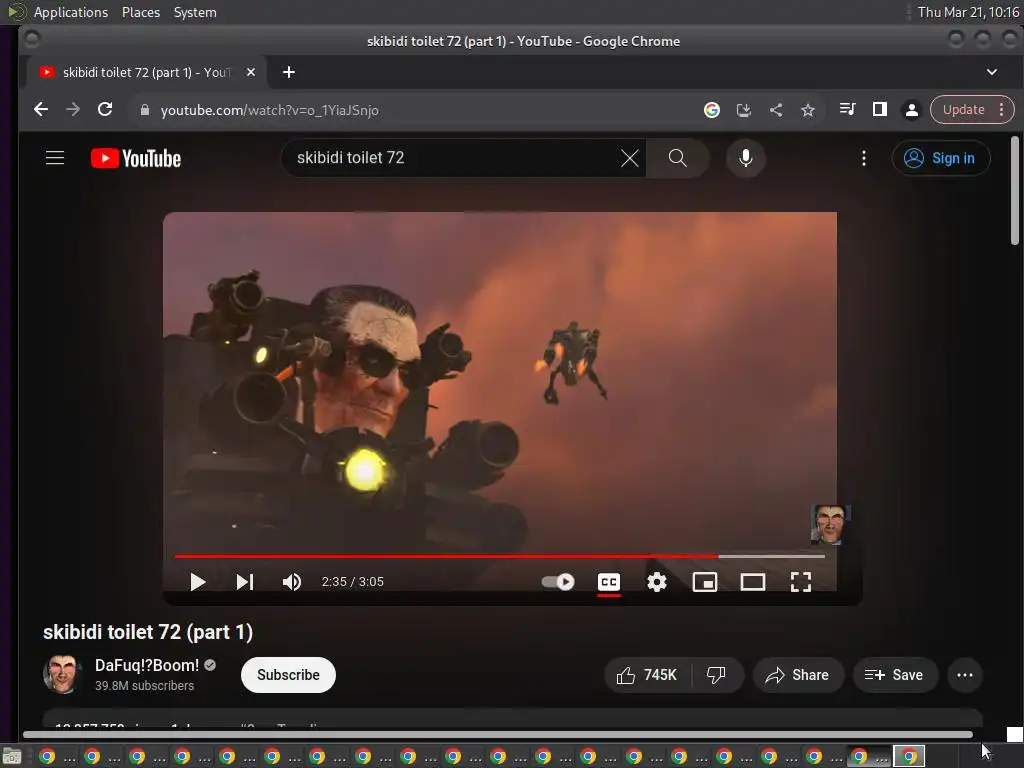Open a new Chrome tab
The image size is (1024, 768).
click(x=289, y=72)
